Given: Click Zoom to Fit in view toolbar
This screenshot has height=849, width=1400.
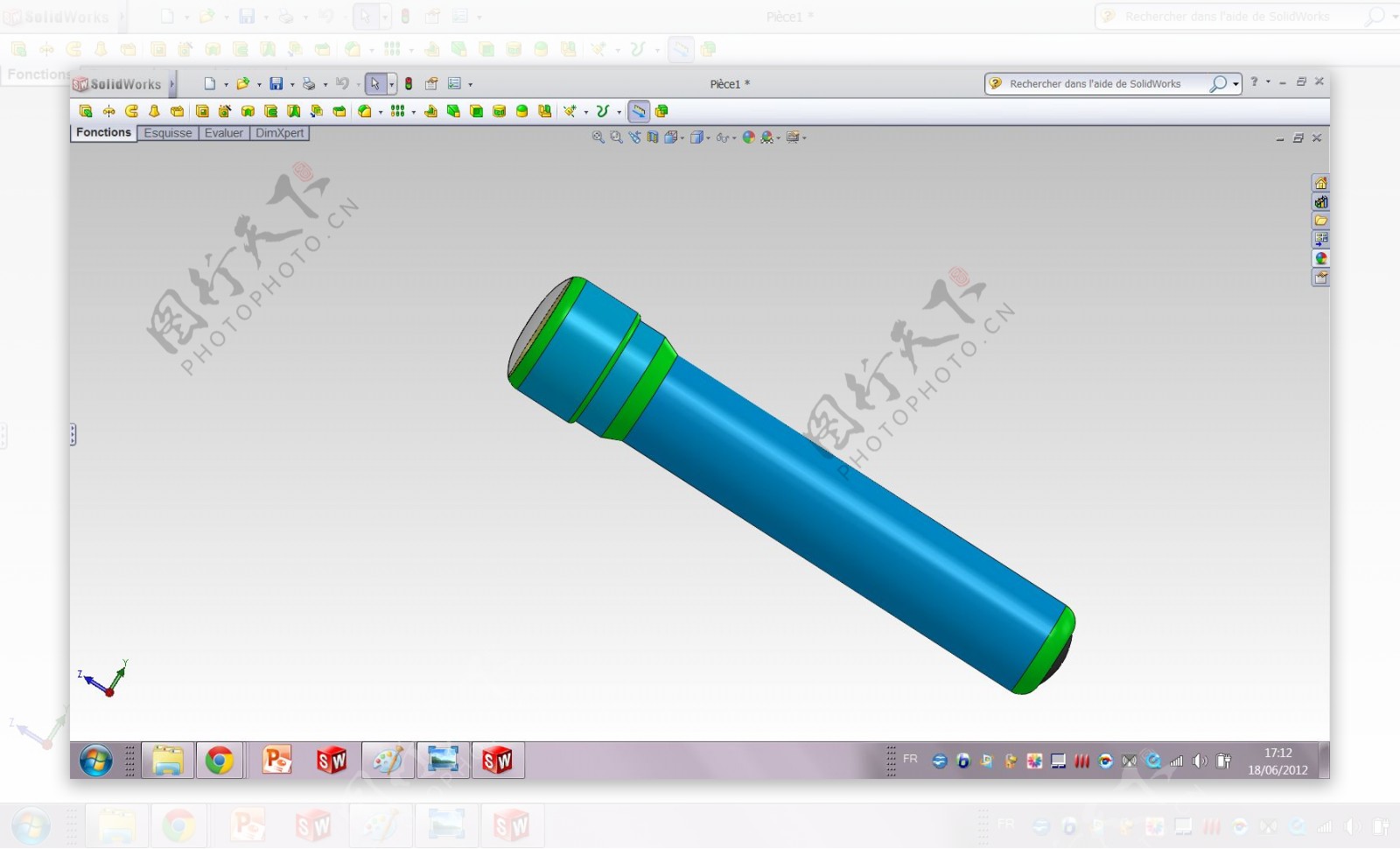Looking at the screenshot, I should coord(598,137).
